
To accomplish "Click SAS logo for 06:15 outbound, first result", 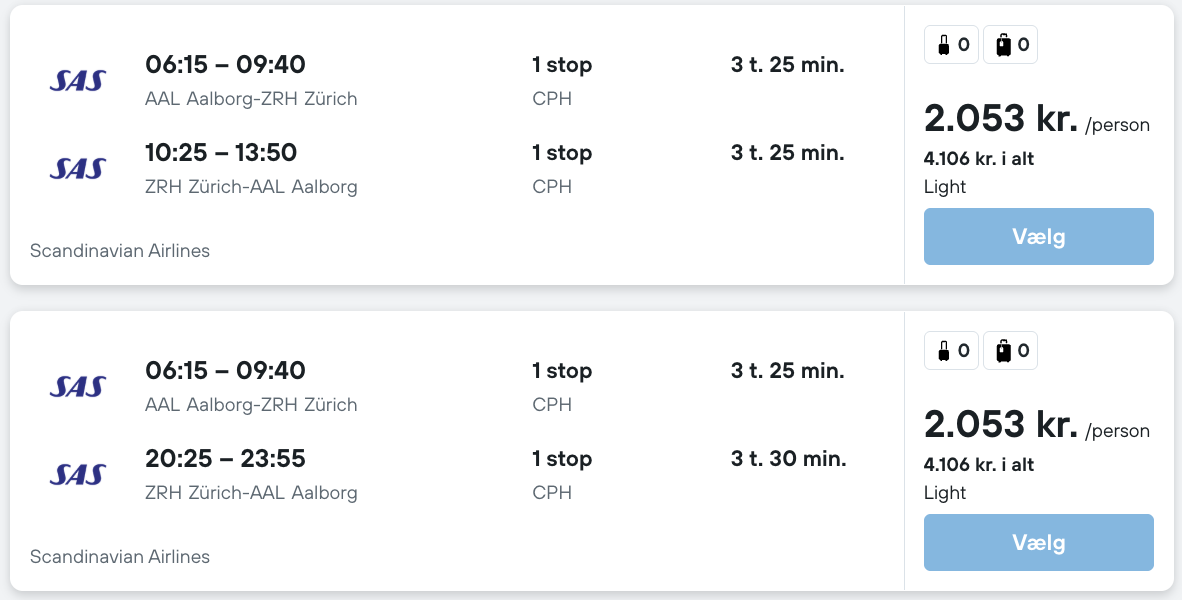I will click(77, 81).
